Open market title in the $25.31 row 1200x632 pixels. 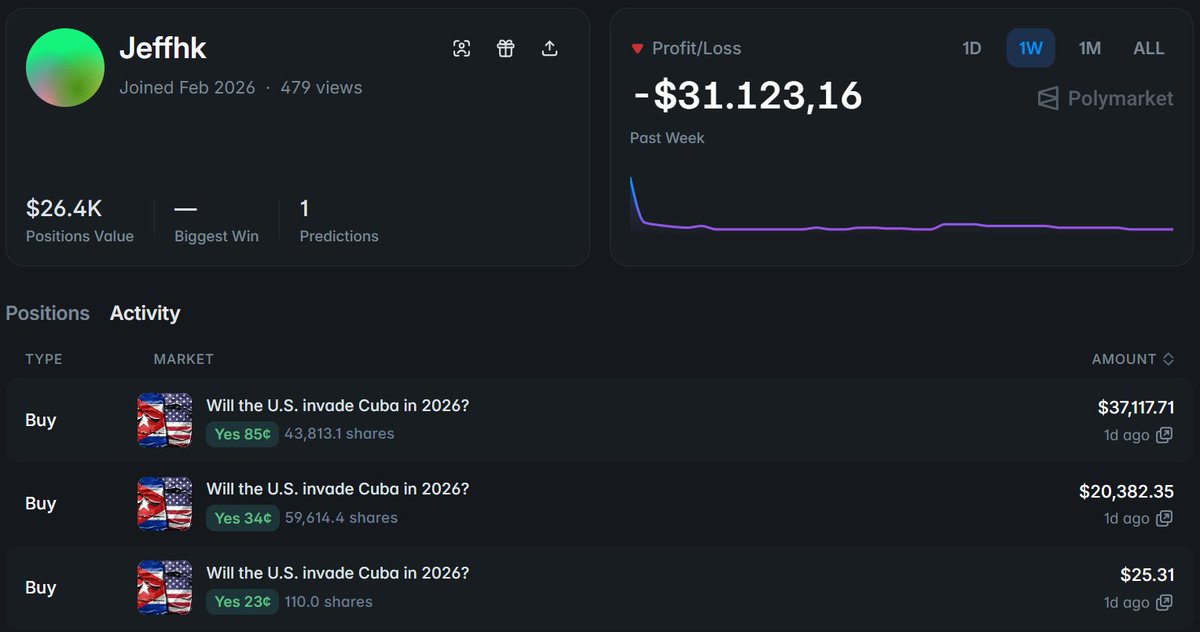tap(338, 574)
